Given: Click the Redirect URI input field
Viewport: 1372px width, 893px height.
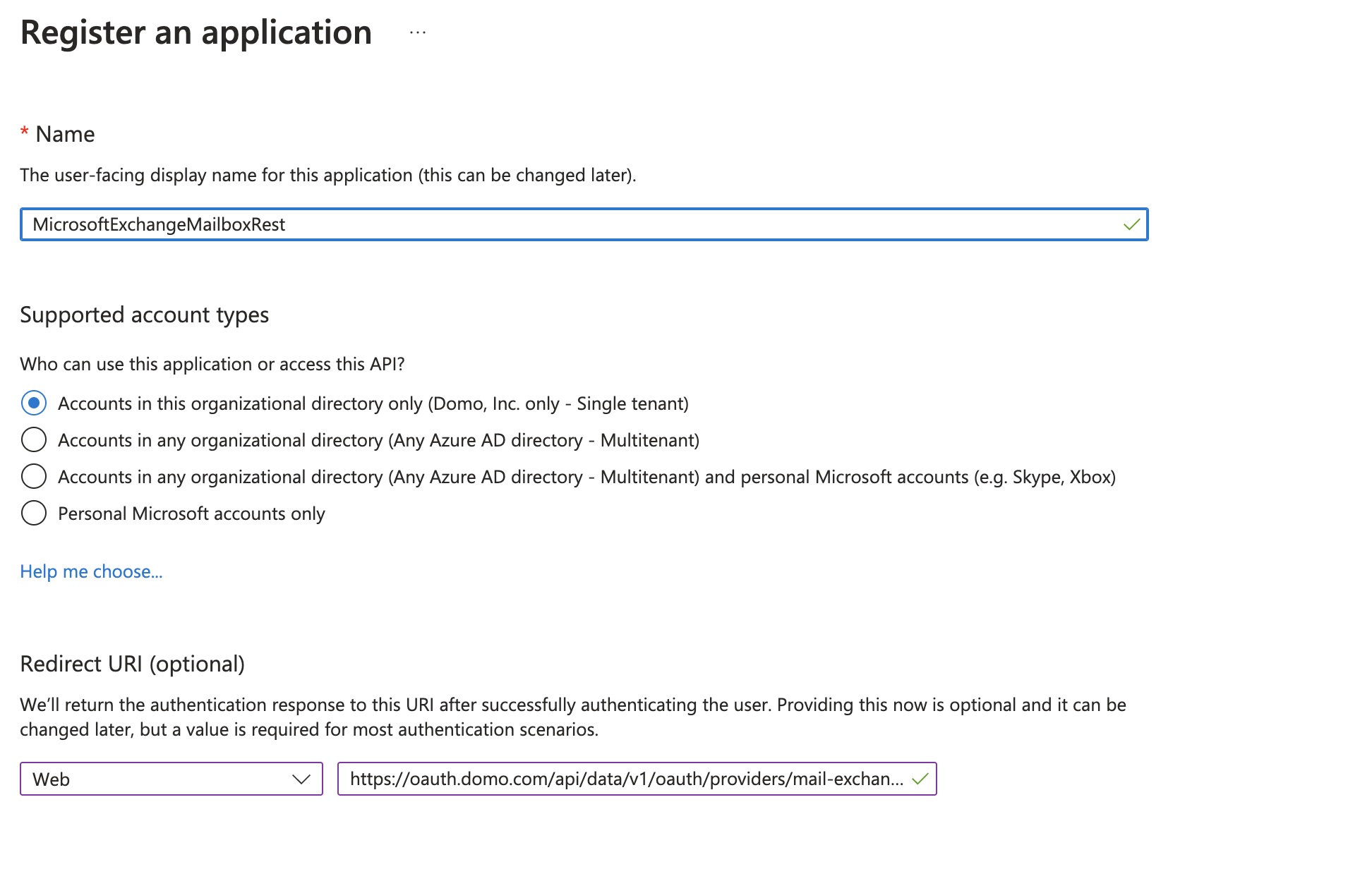Looking at the screenshot, I should pyautogui.click(x=637, y=779).
